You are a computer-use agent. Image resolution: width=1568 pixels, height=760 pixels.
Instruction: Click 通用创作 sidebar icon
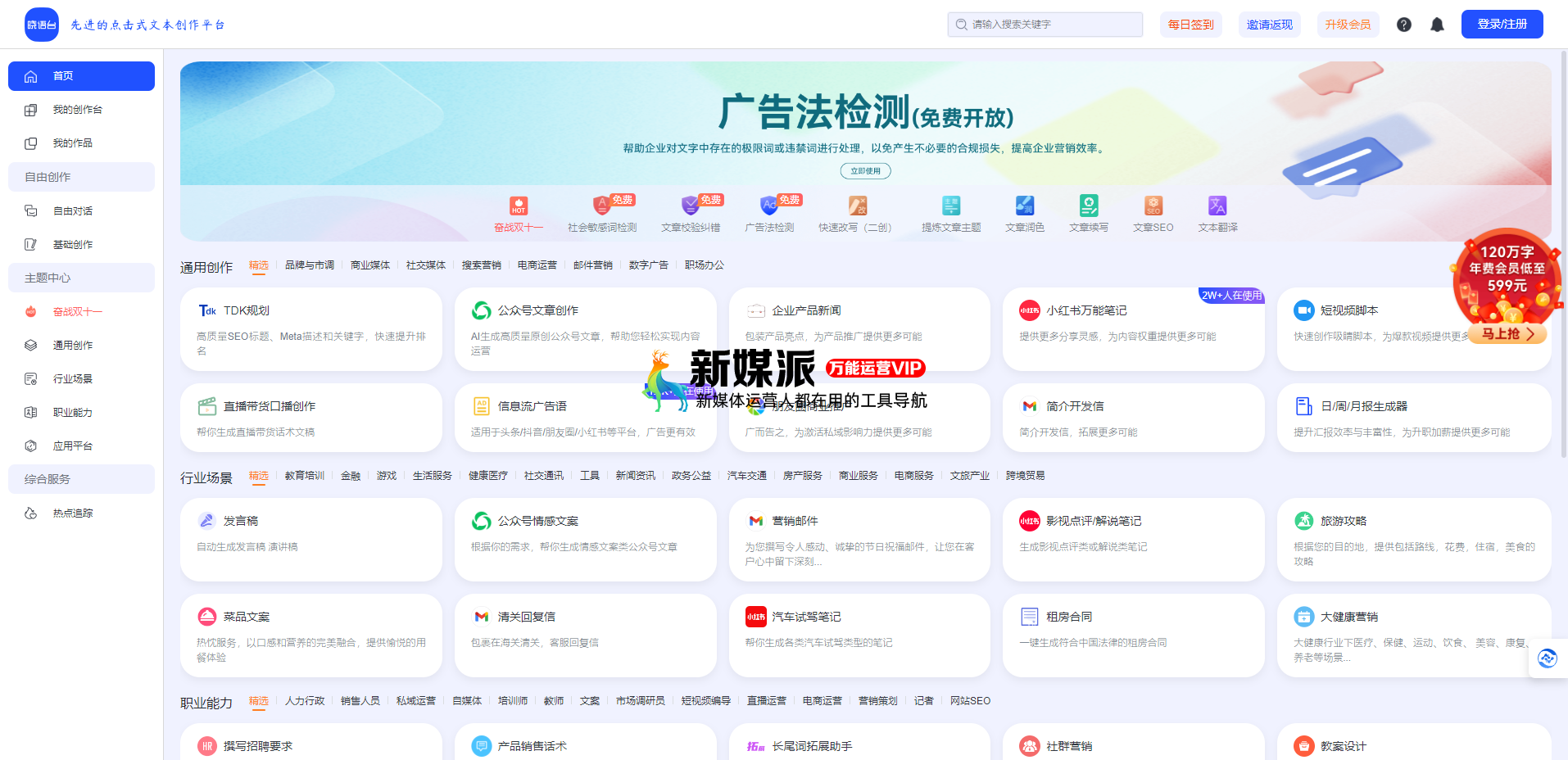(31, 345)
